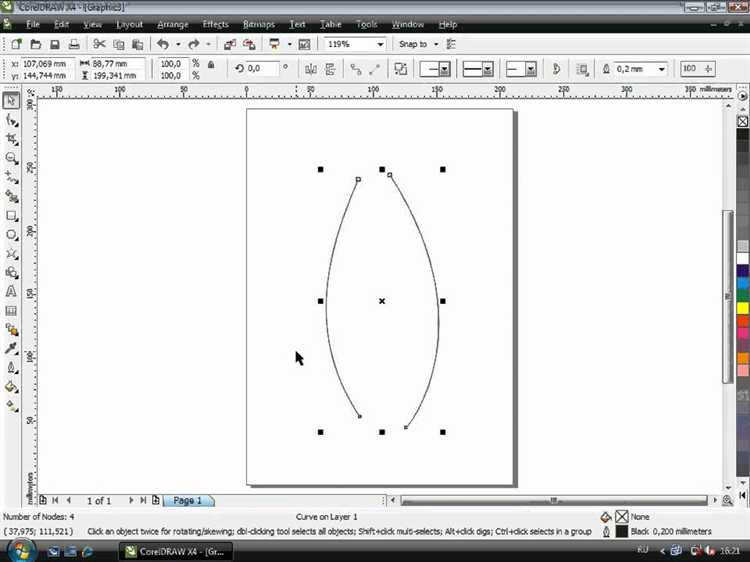Click the RU language indicator in tray

642,551
